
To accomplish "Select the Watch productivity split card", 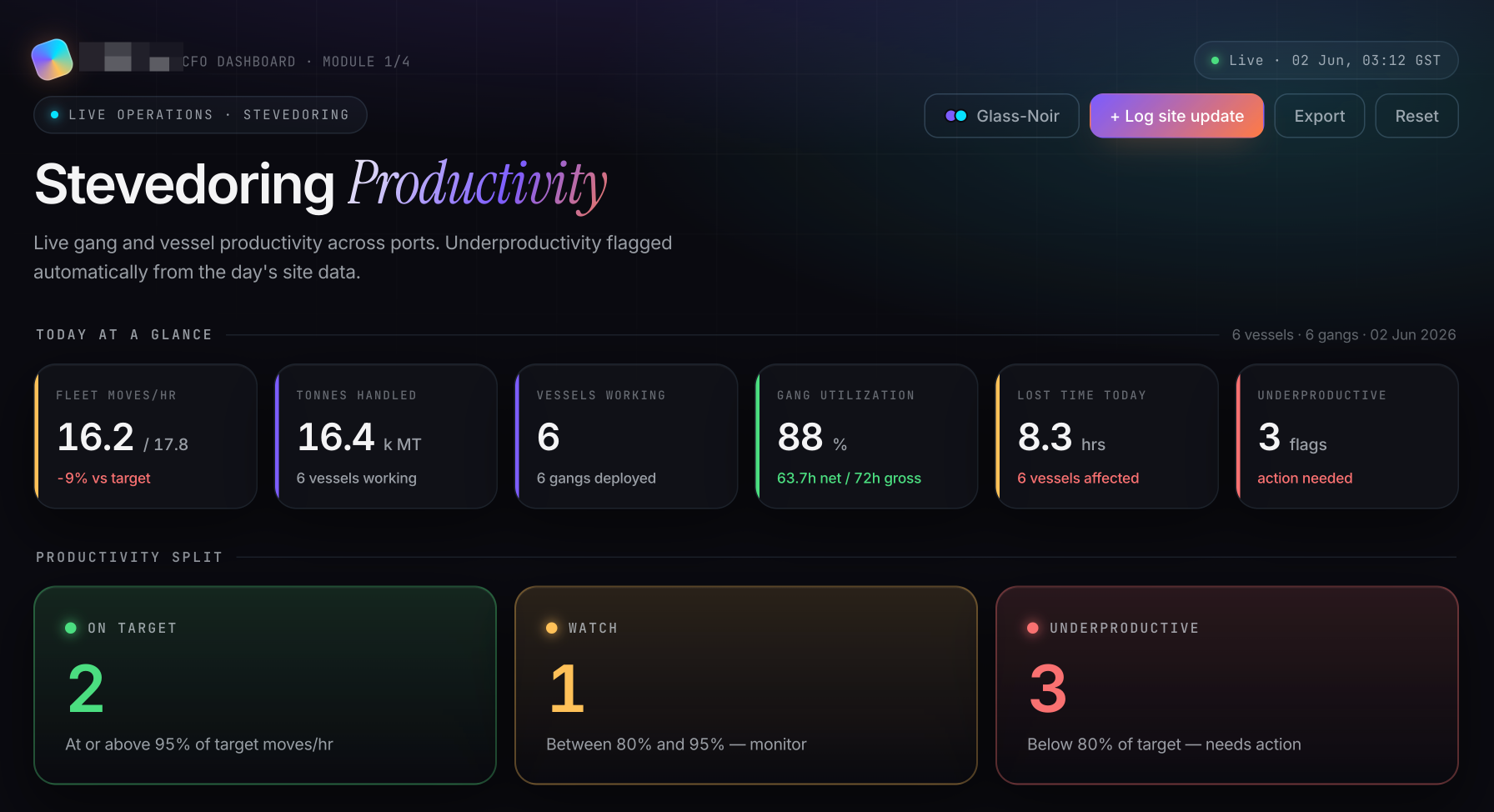I will pos(746,685).
